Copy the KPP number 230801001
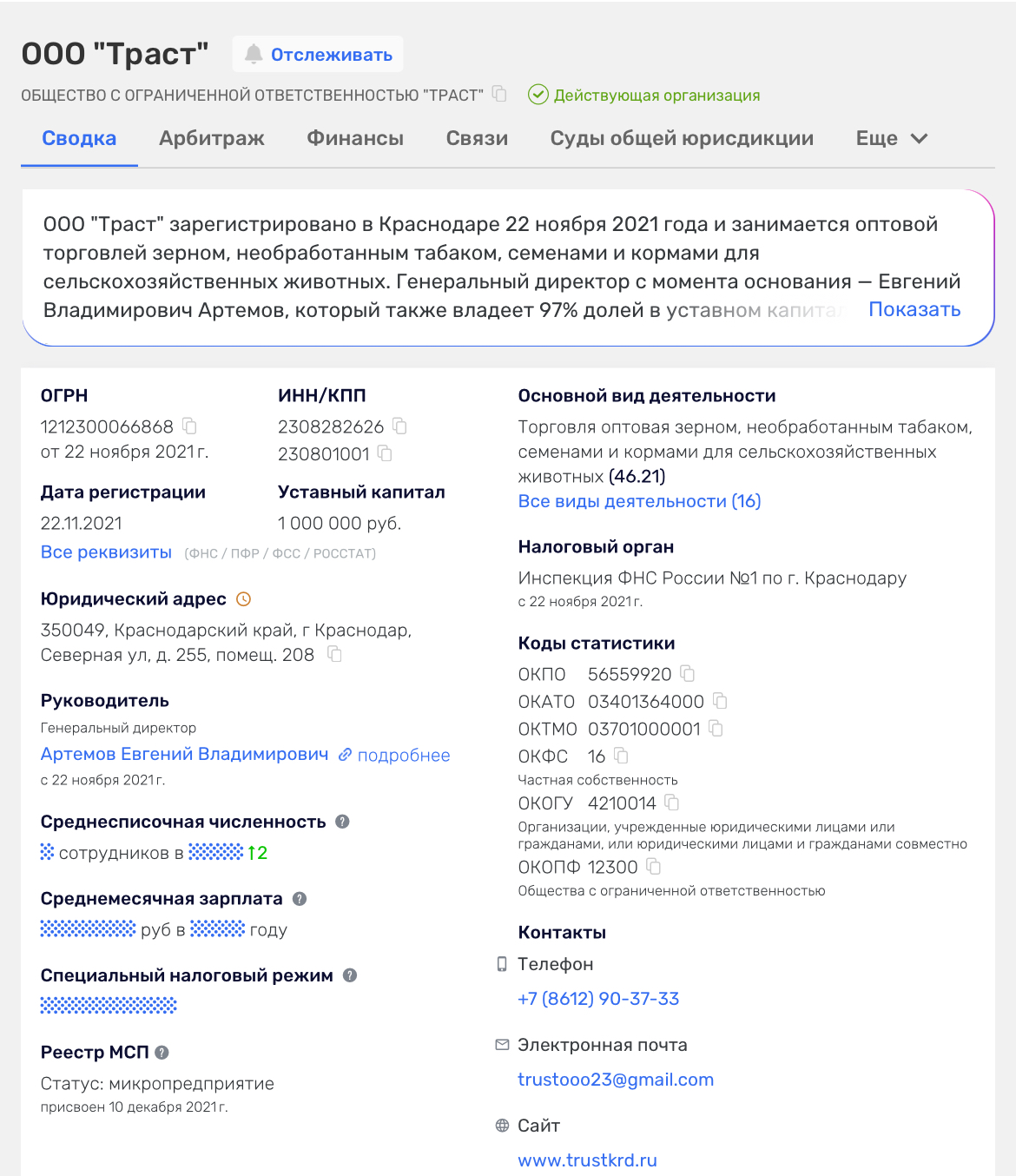The width and height of the screenshot is (1016, 1176). pos(386,454)
